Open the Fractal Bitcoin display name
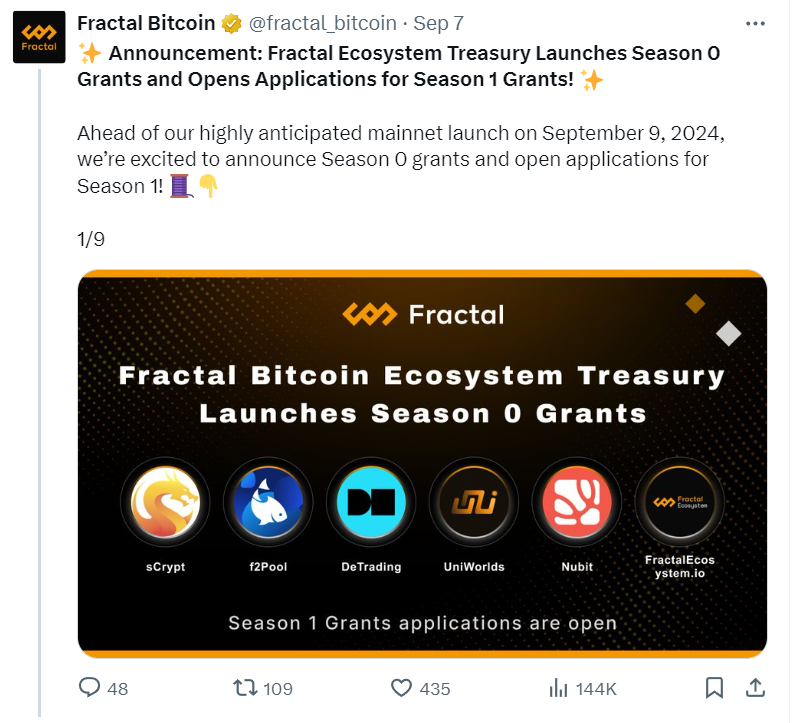The width and height of the screenshot is (793, 723). tap(146, 24)
